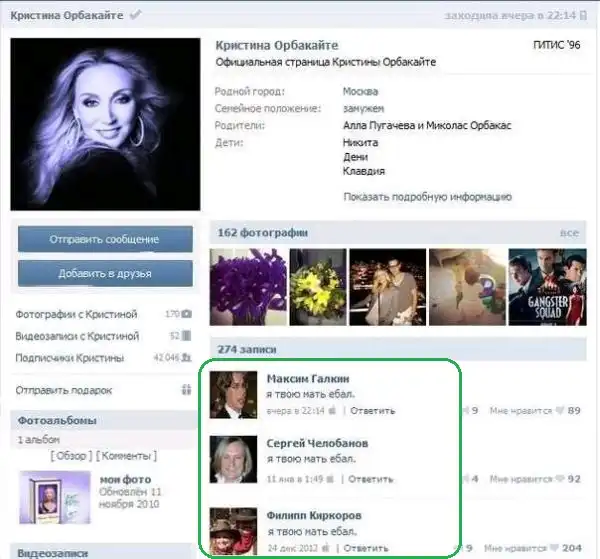Collapse the Фотоальбомы section header

tap(56, 421)
